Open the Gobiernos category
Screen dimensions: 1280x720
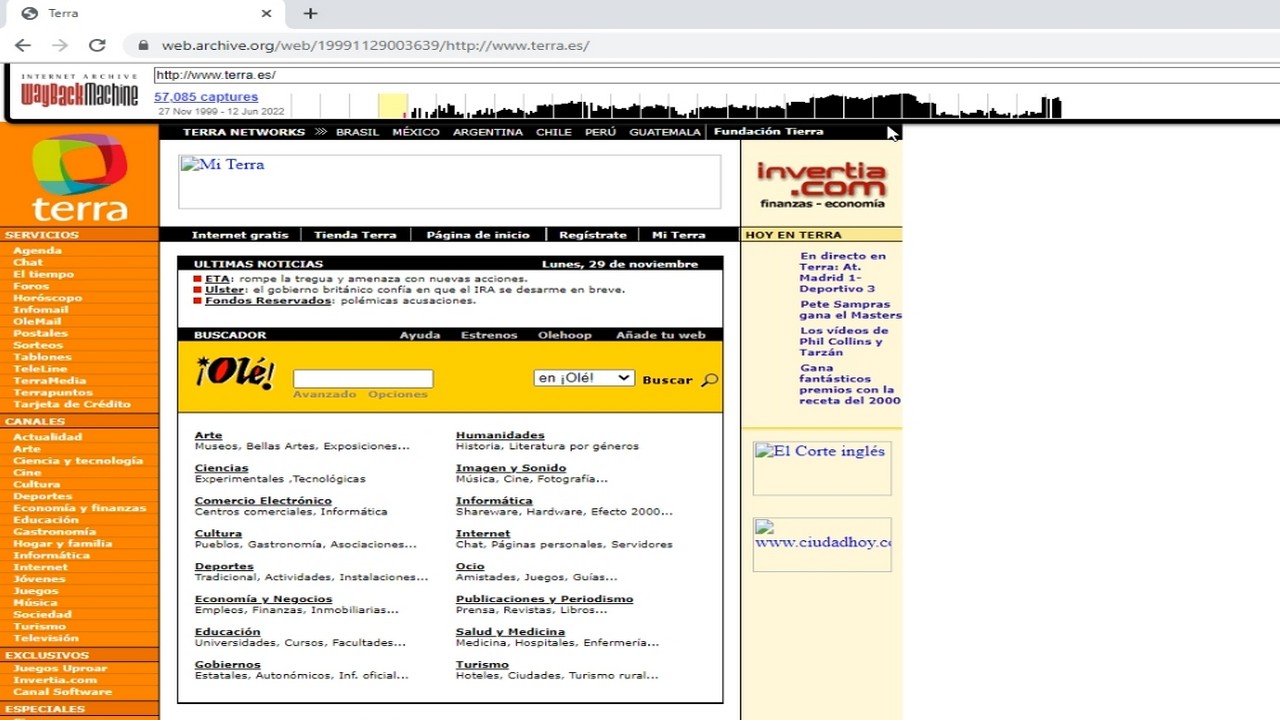point(227,665)
